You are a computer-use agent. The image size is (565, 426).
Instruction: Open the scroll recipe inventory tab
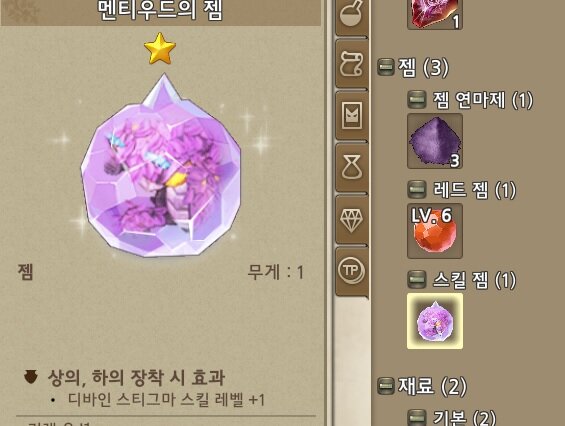352,64
